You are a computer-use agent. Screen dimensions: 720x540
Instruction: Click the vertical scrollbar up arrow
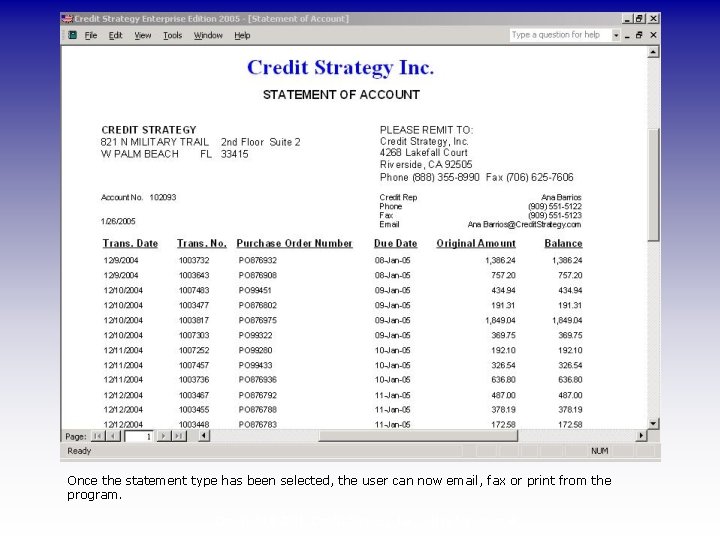click(653, 52)
